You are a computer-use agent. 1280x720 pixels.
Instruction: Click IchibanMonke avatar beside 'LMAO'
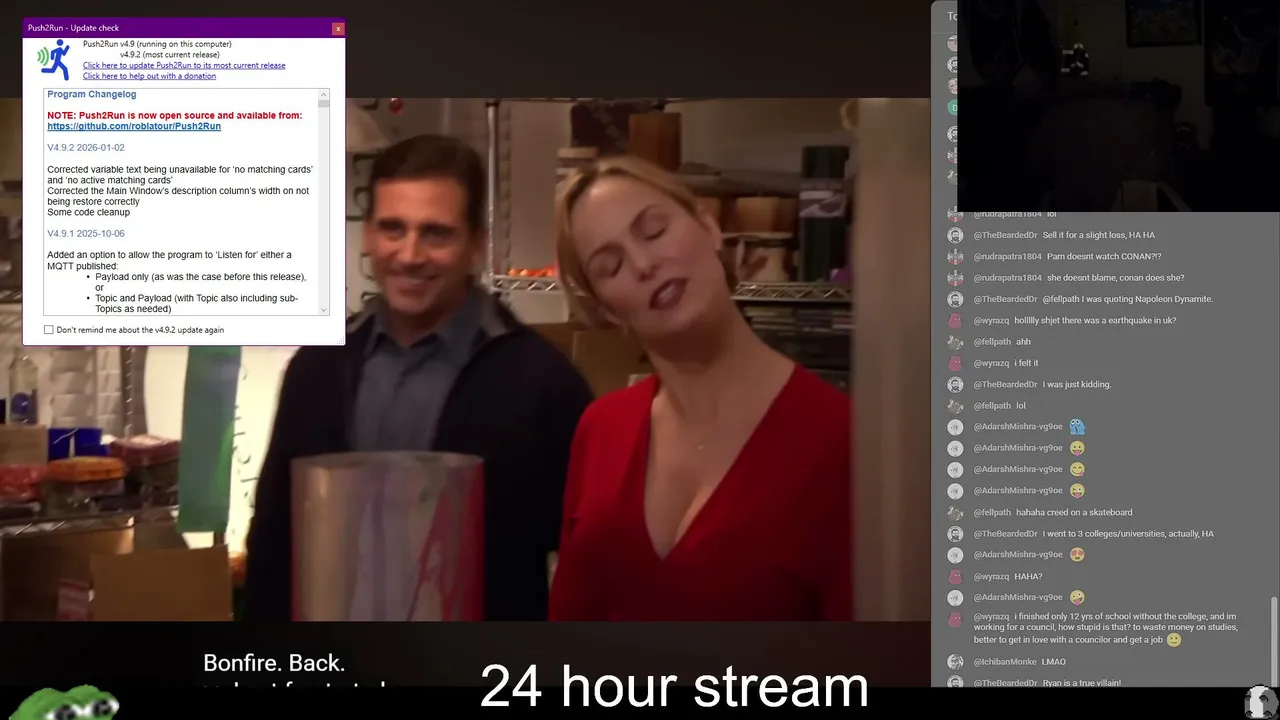(x=955, y=662)
